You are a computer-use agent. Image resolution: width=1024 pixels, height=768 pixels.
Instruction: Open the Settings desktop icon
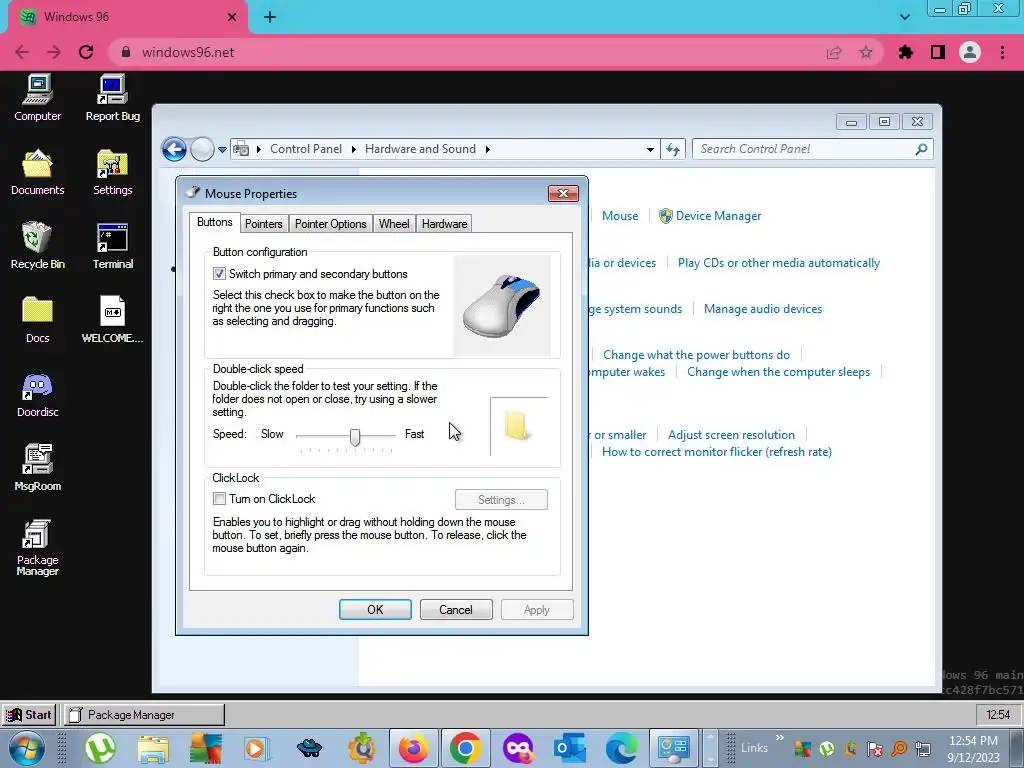tap(112, 172)
